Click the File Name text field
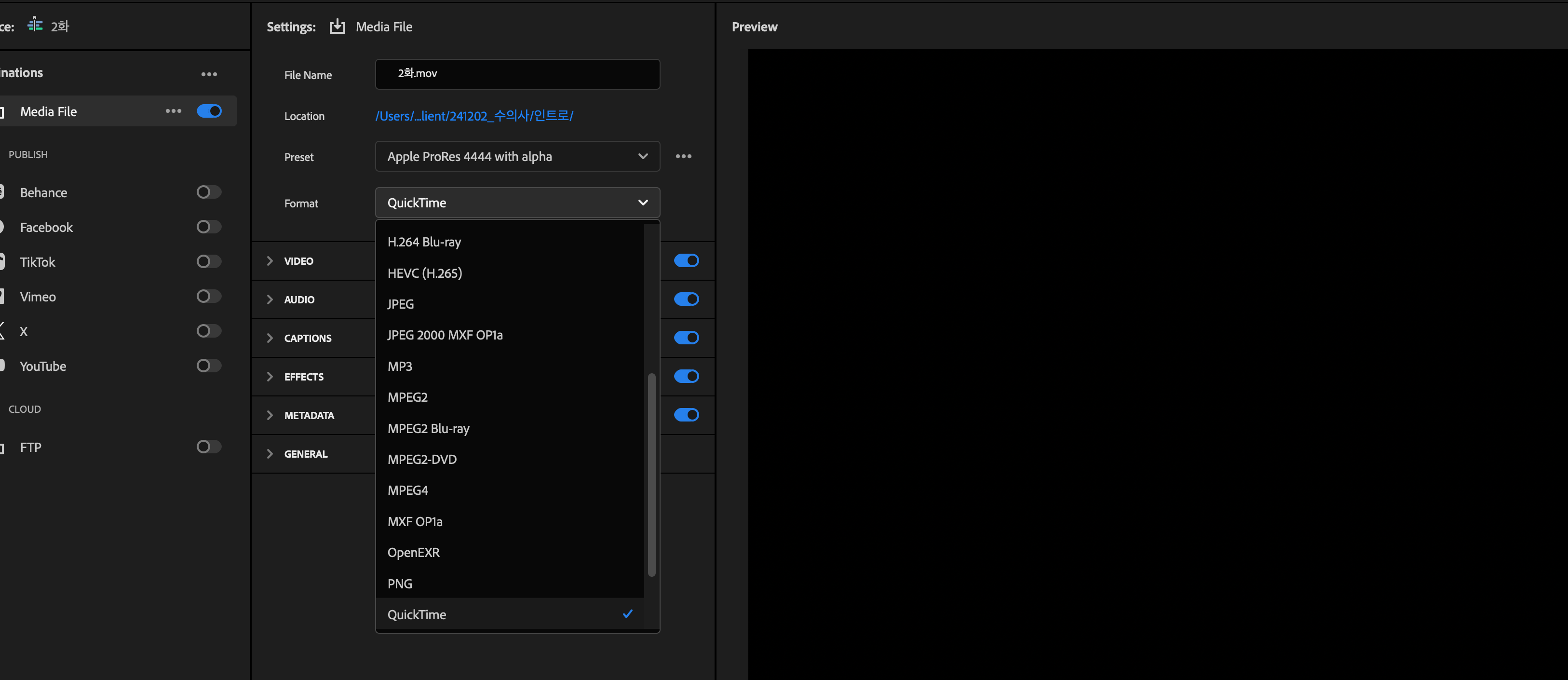This screenshot has height=680, width=1568. (517, 74)
